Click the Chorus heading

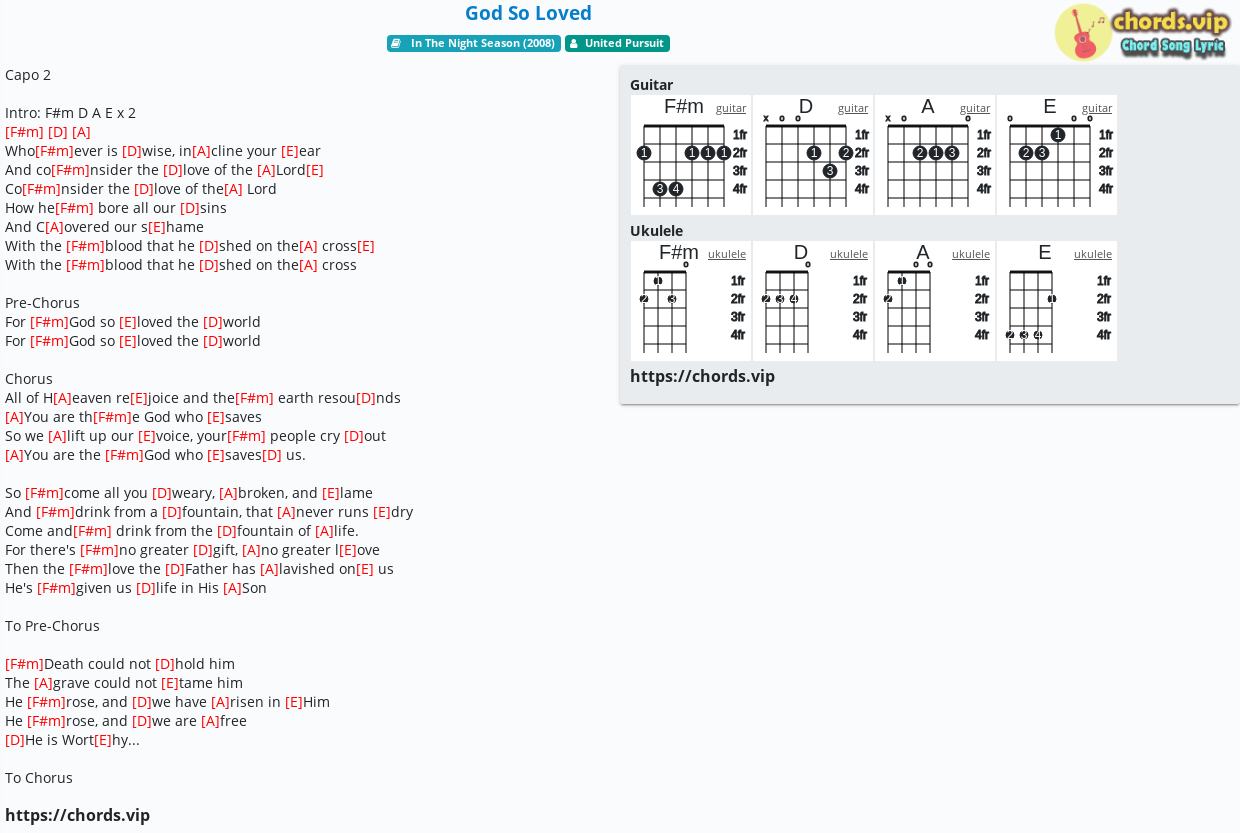(29, 379)
